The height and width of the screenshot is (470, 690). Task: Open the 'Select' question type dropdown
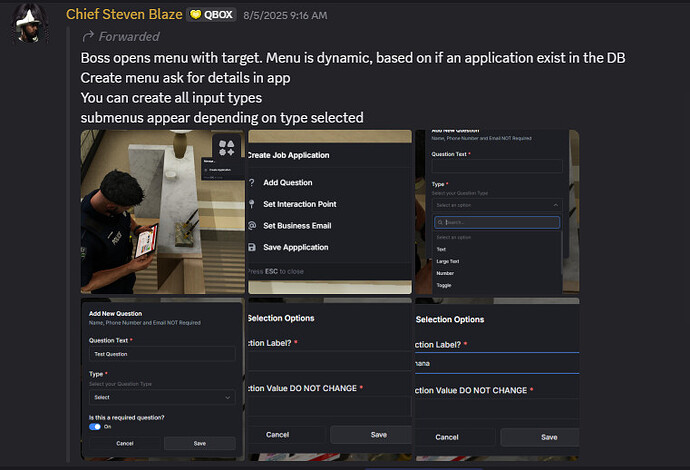[x=162, y=397]
